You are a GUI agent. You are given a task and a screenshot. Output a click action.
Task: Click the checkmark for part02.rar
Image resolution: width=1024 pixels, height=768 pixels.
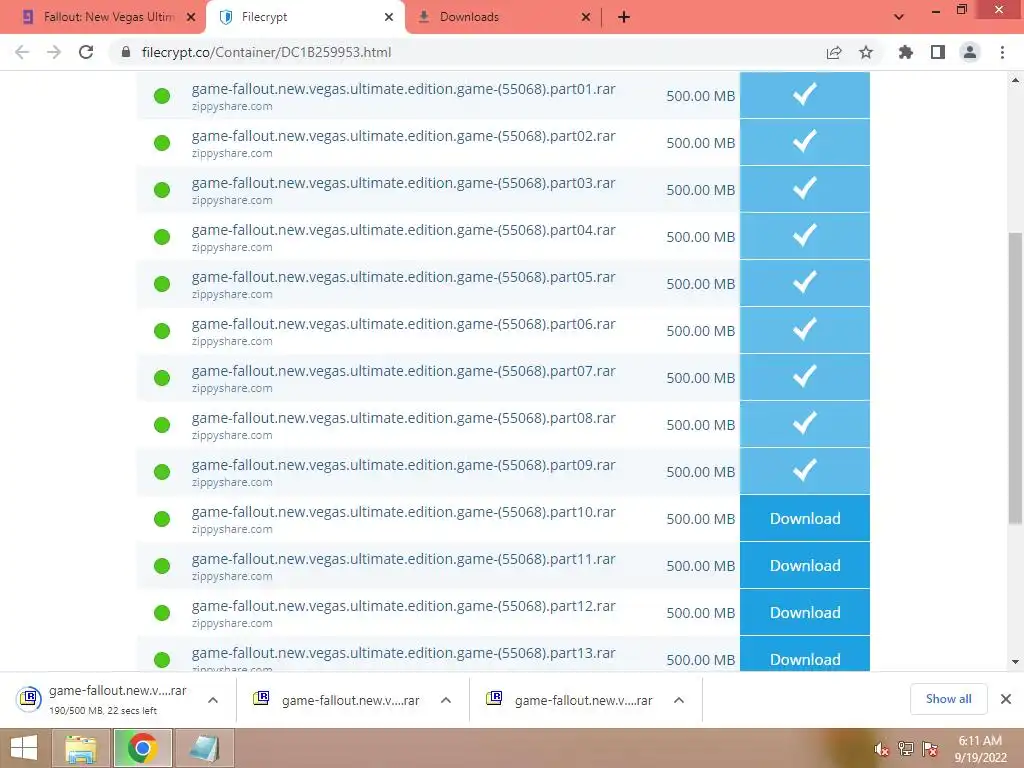click(x=805, y=142)
